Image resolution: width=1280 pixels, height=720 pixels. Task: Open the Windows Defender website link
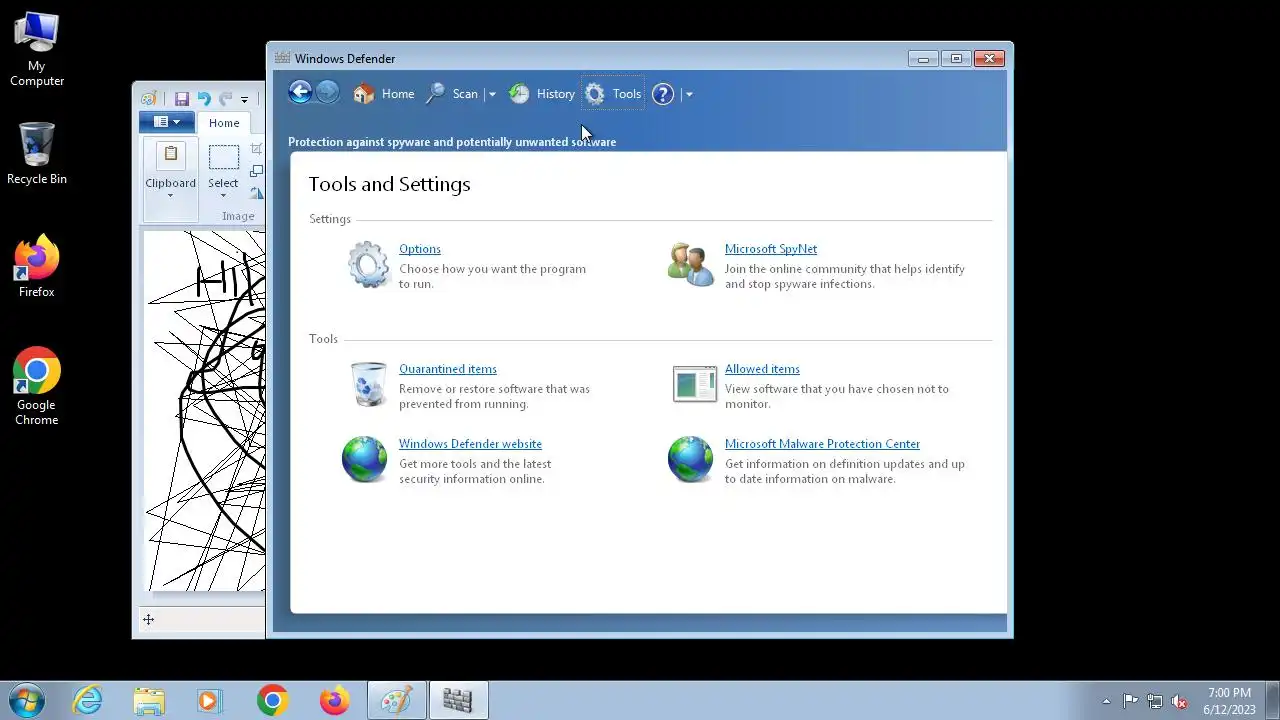pos(470,444)
